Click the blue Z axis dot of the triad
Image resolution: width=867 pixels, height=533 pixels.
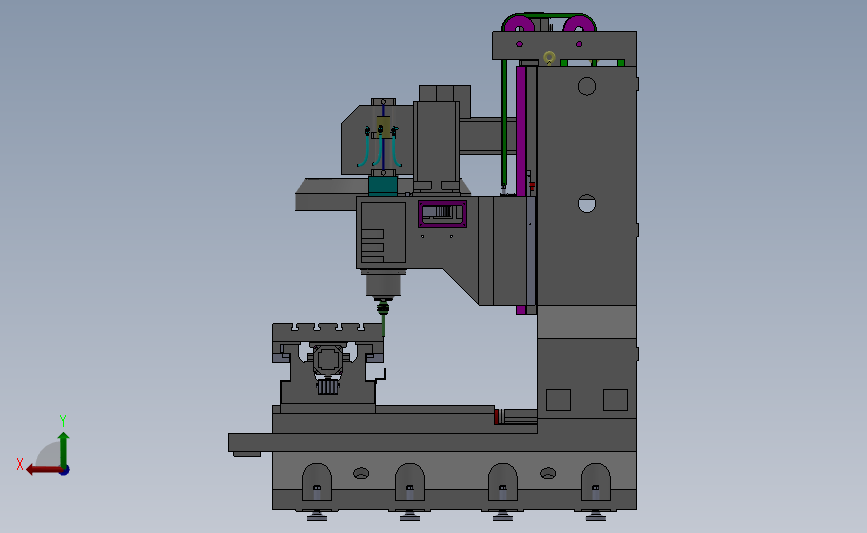65,471
